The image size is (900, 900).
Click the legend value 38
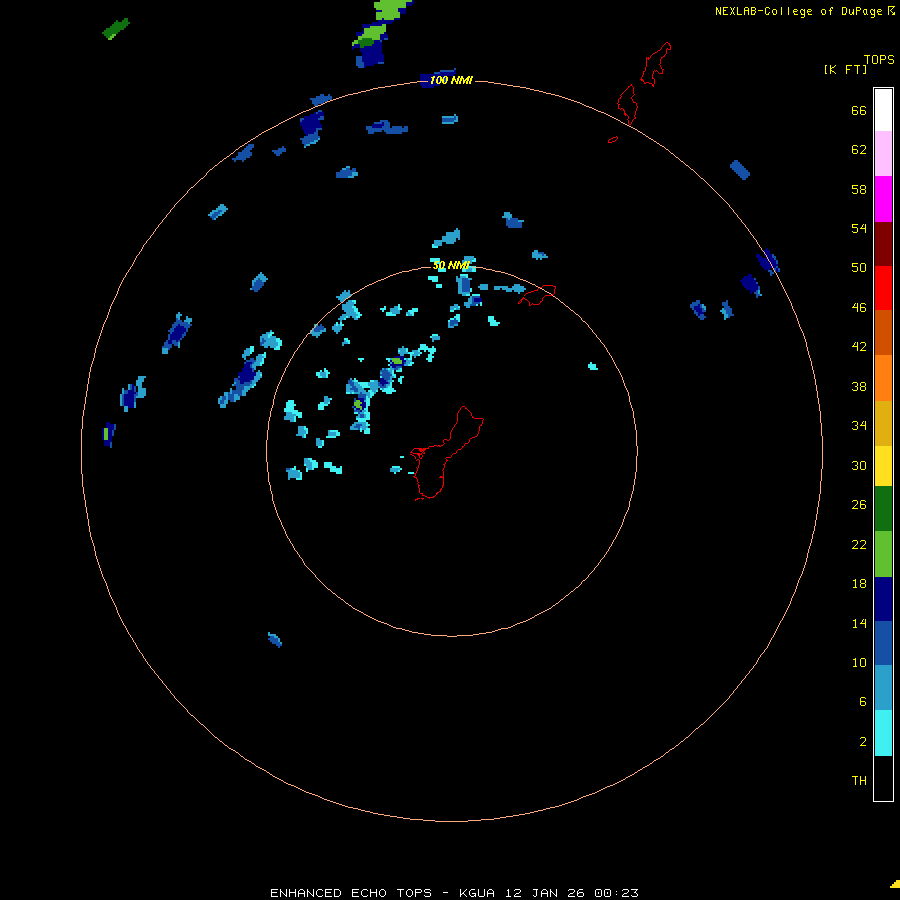[x=859, y=386]
